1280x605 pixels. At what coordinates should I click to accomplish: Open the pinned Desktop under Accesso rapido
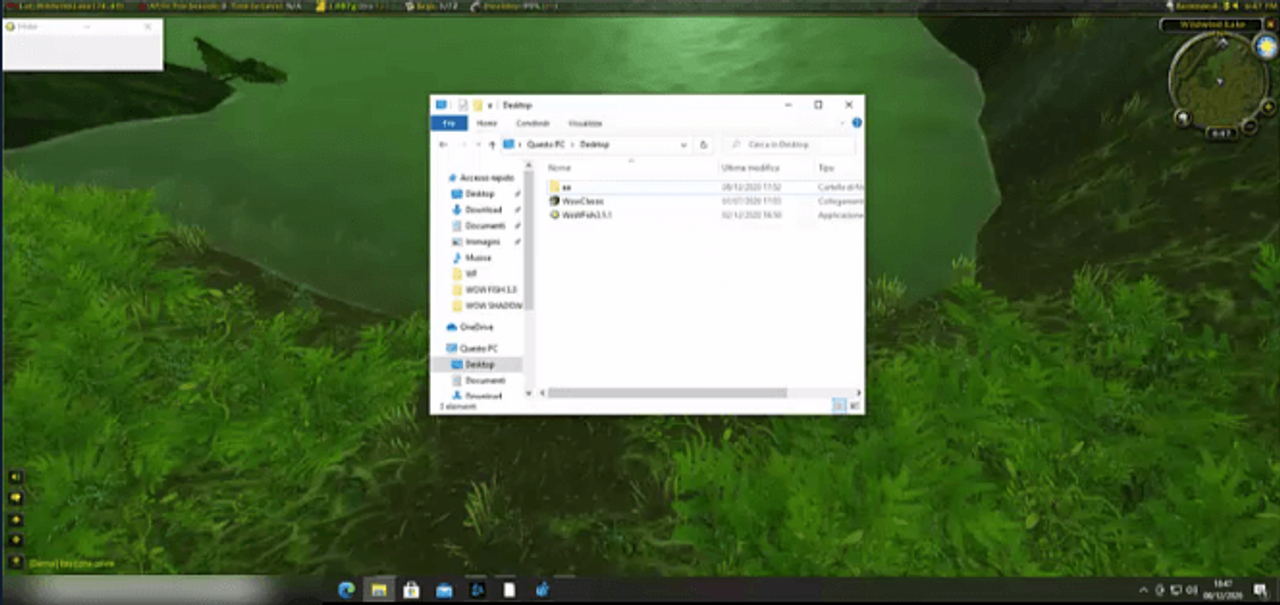[479, 193]
